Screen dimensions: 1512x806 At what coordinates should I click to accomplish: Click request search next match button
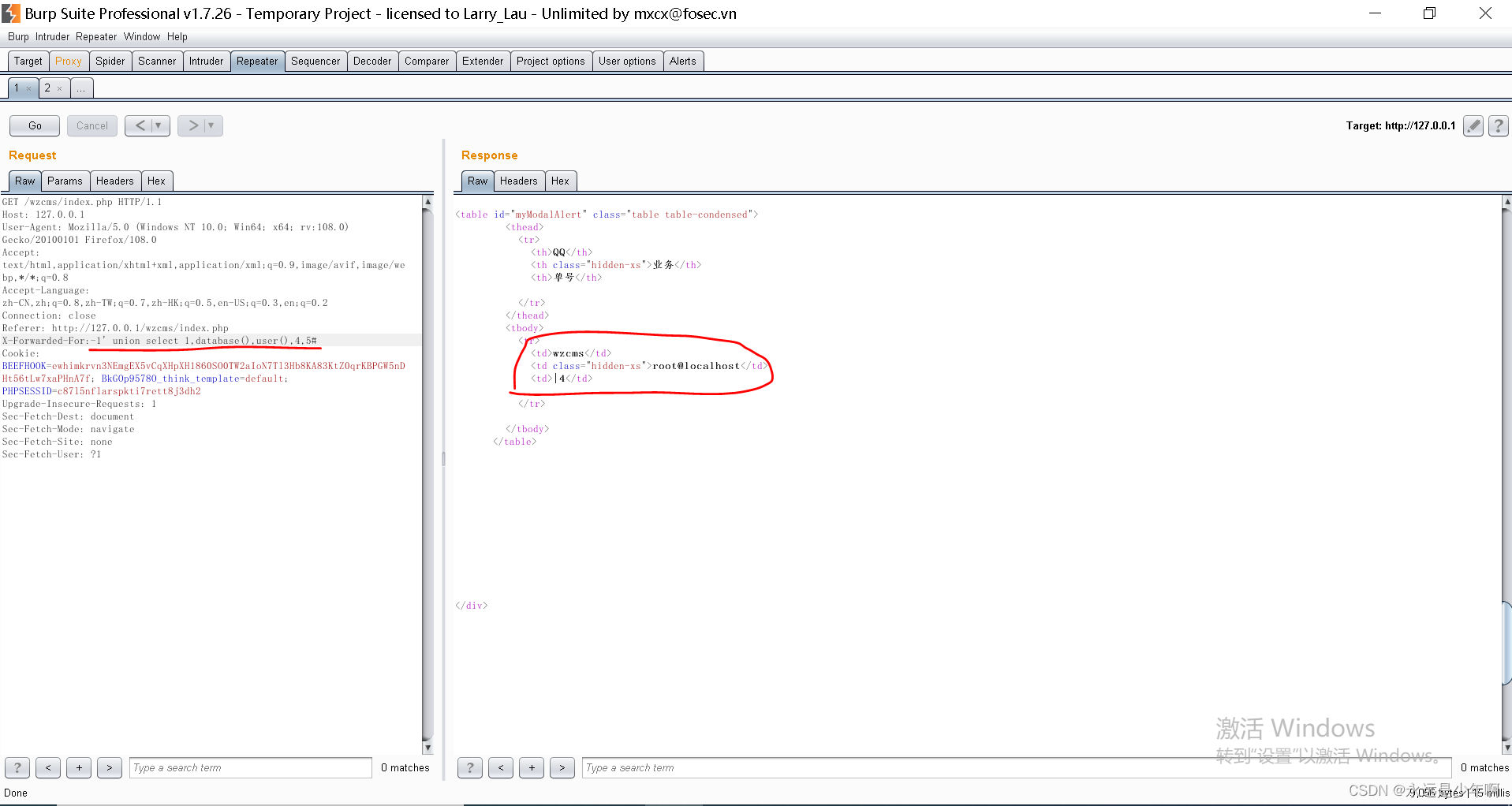coord(110,767)
